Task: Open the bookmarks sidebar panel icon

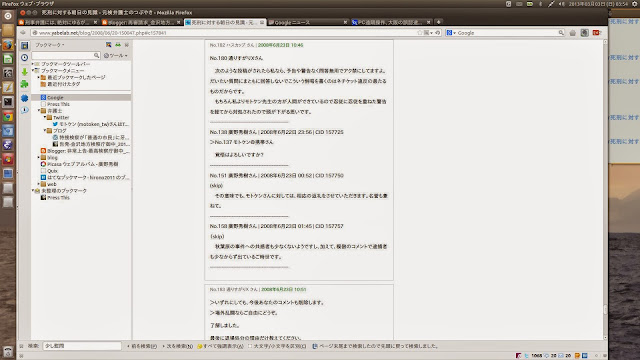Action: pos(24,45)
